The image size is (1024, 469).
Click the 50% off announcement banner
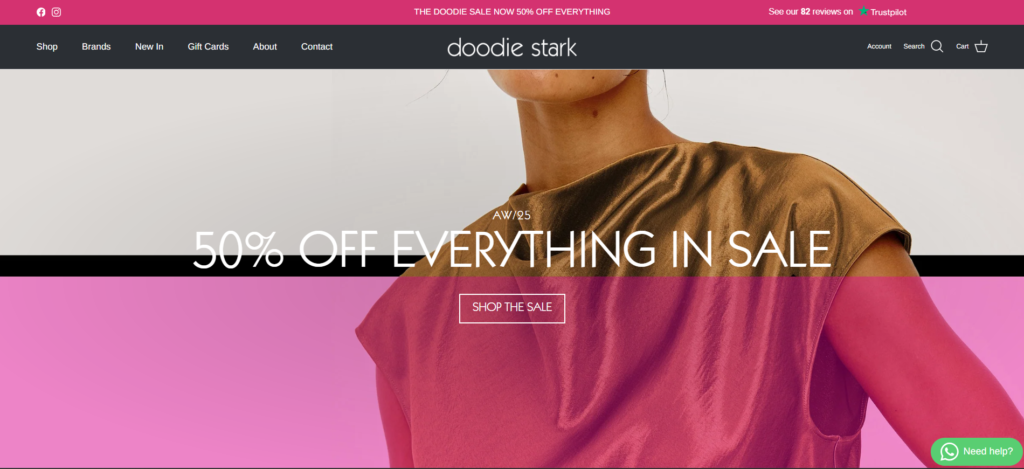pyautogui.click(x=512, y=12)
